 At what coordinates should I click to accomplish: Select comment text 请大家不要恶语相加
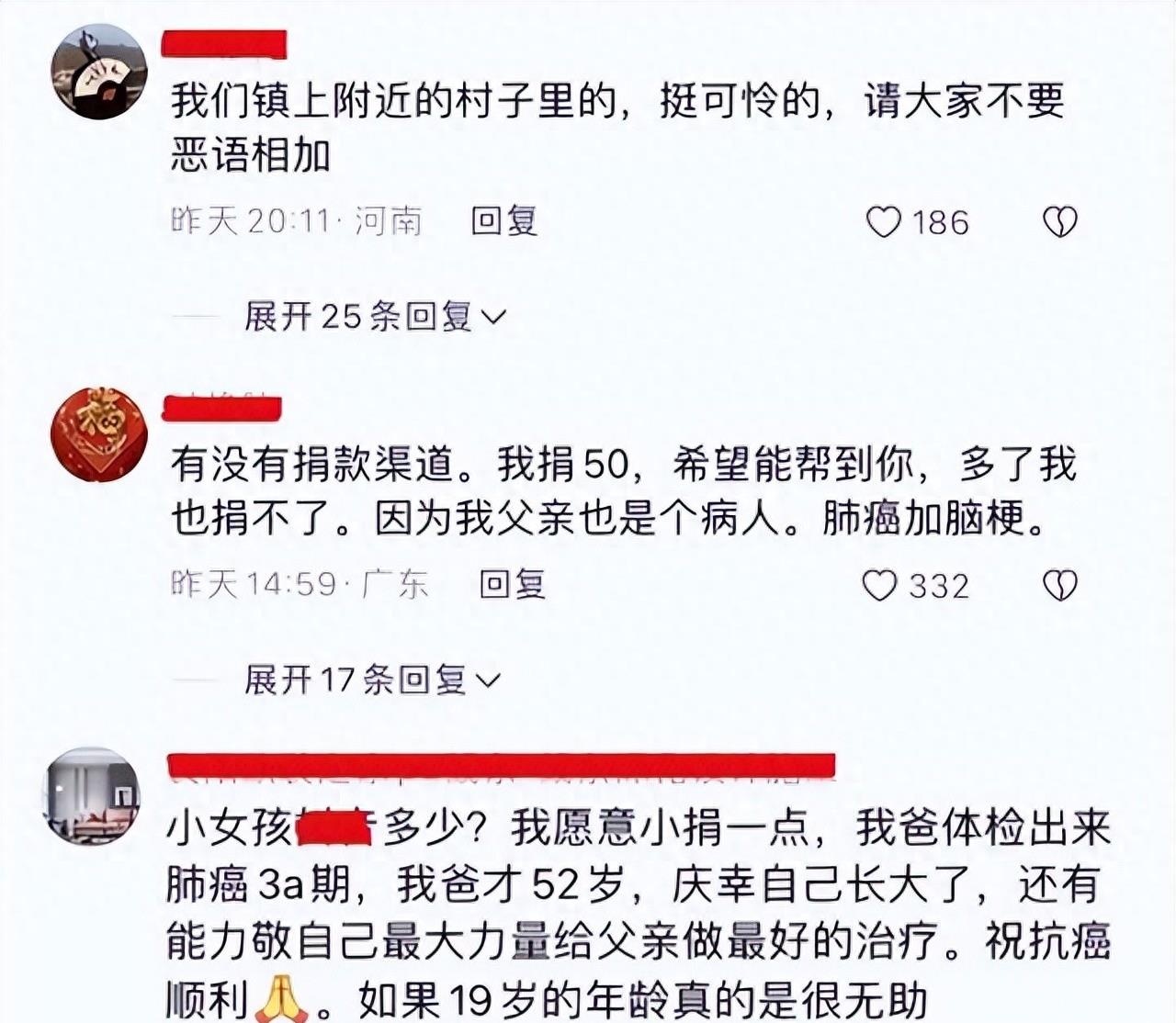pos(616,128)
